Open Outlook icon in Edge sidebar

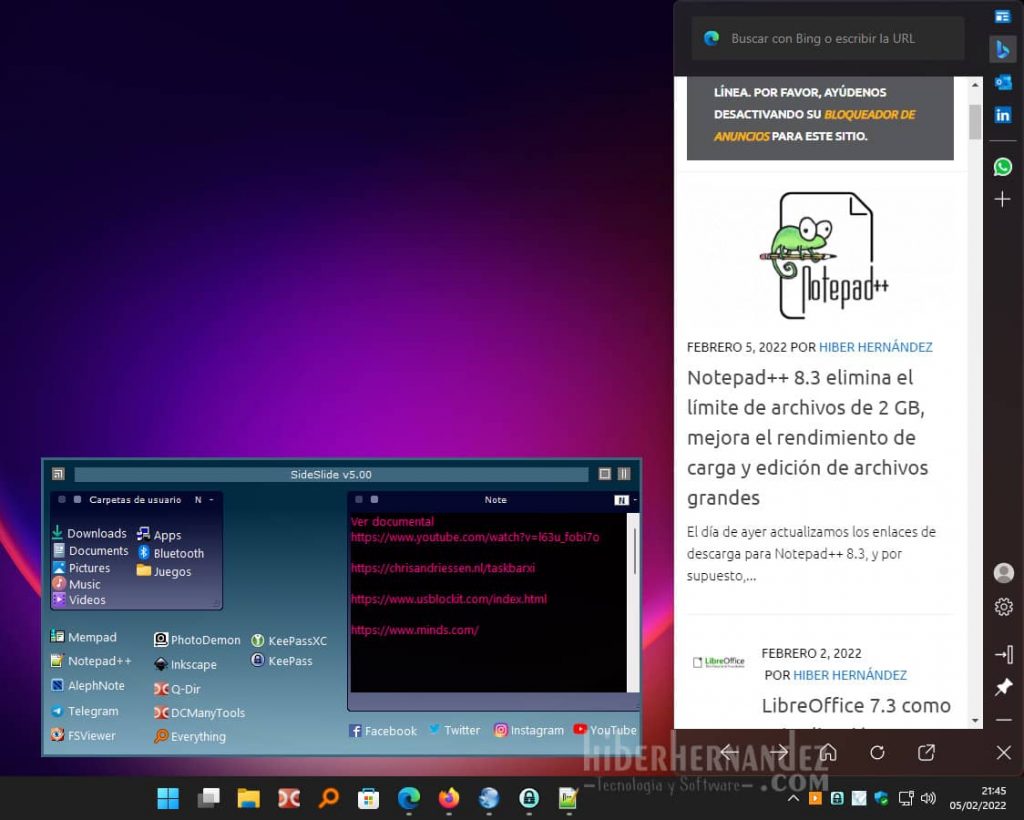pyautogui.click(x=1002, y=82)
